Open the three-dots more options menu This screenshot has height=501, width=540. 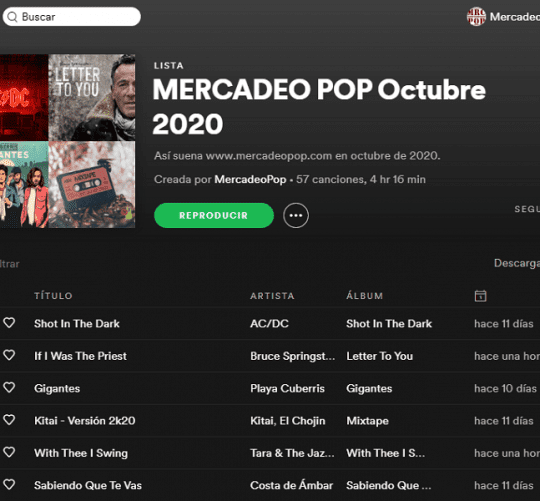point(296,216)
